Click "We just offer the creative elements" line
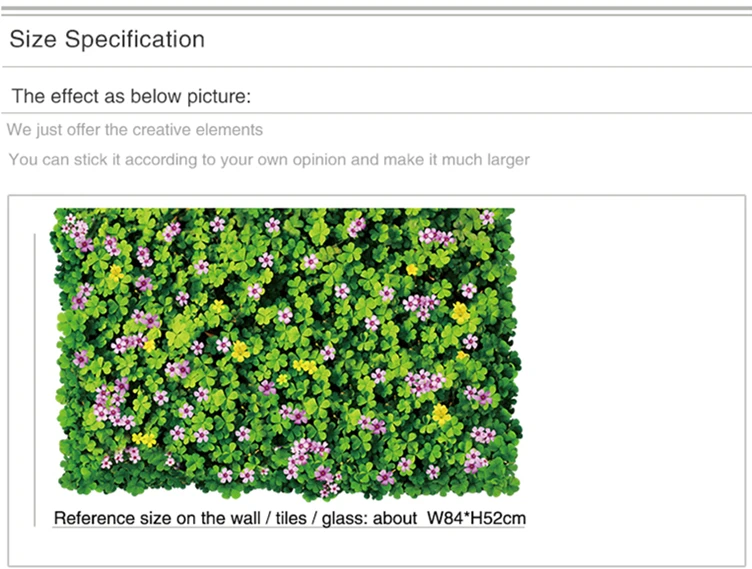 click(x=135, y=130)
